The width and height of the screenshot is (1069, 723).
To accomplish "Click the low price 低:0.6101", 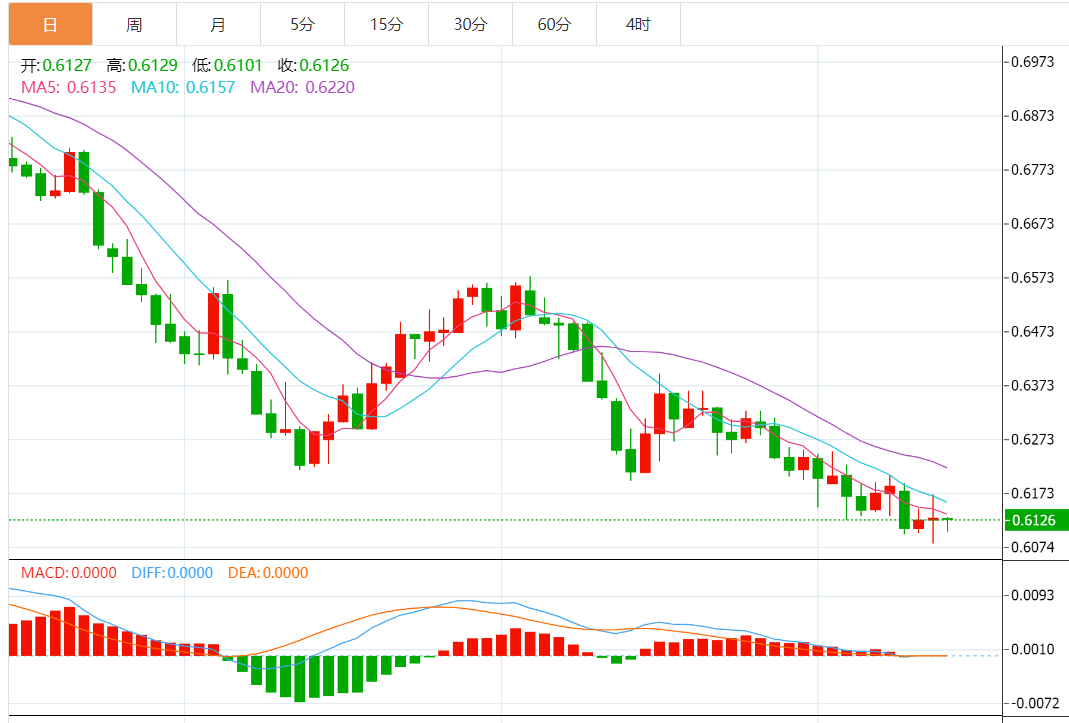I will click(x=227, y=65).
